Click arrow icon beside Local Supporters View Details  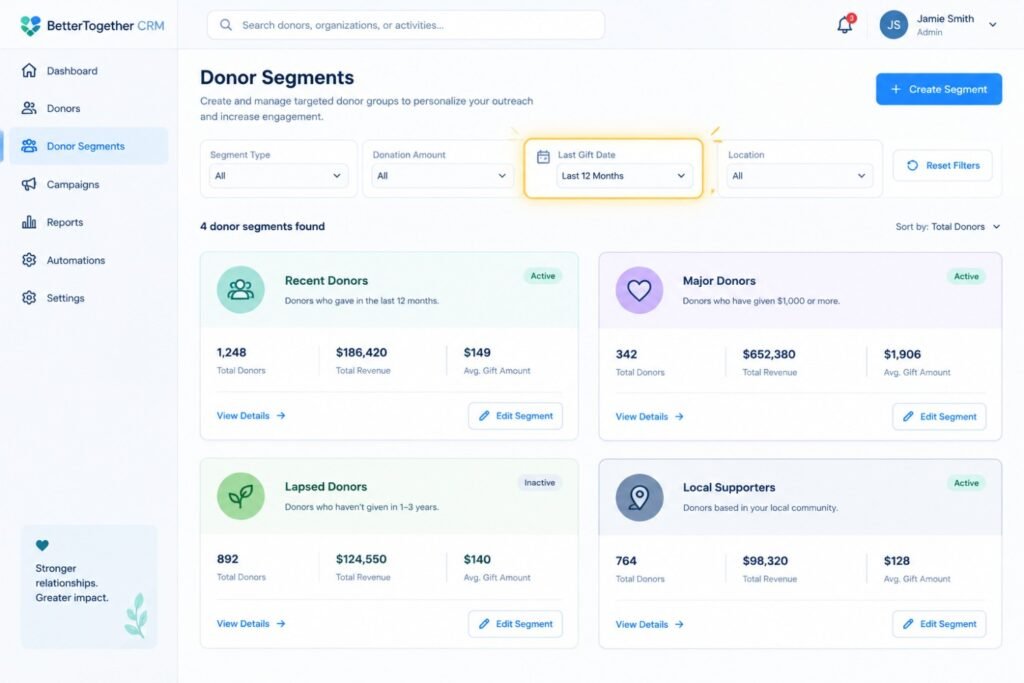tap(679, 624)
